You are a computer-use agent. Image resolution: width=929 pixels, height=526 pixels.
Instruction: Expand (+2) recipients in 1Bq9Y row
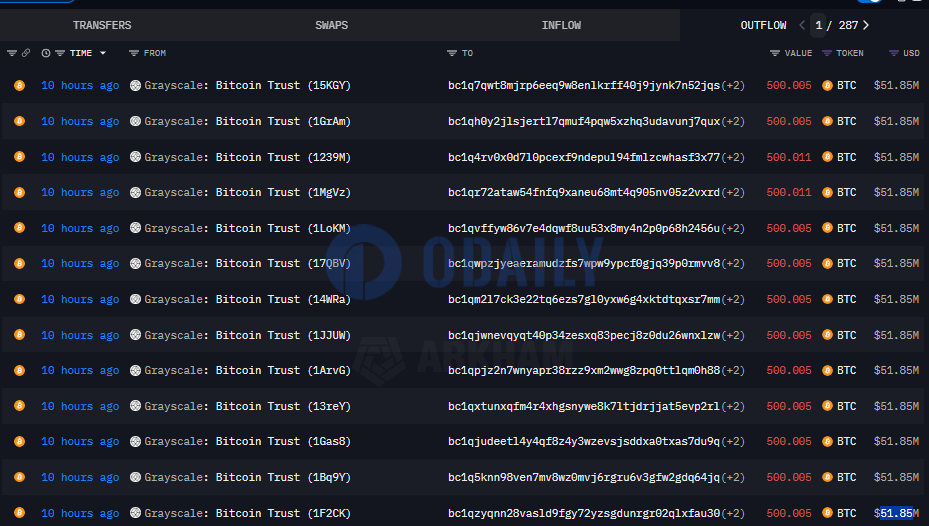tap(733, 477)
